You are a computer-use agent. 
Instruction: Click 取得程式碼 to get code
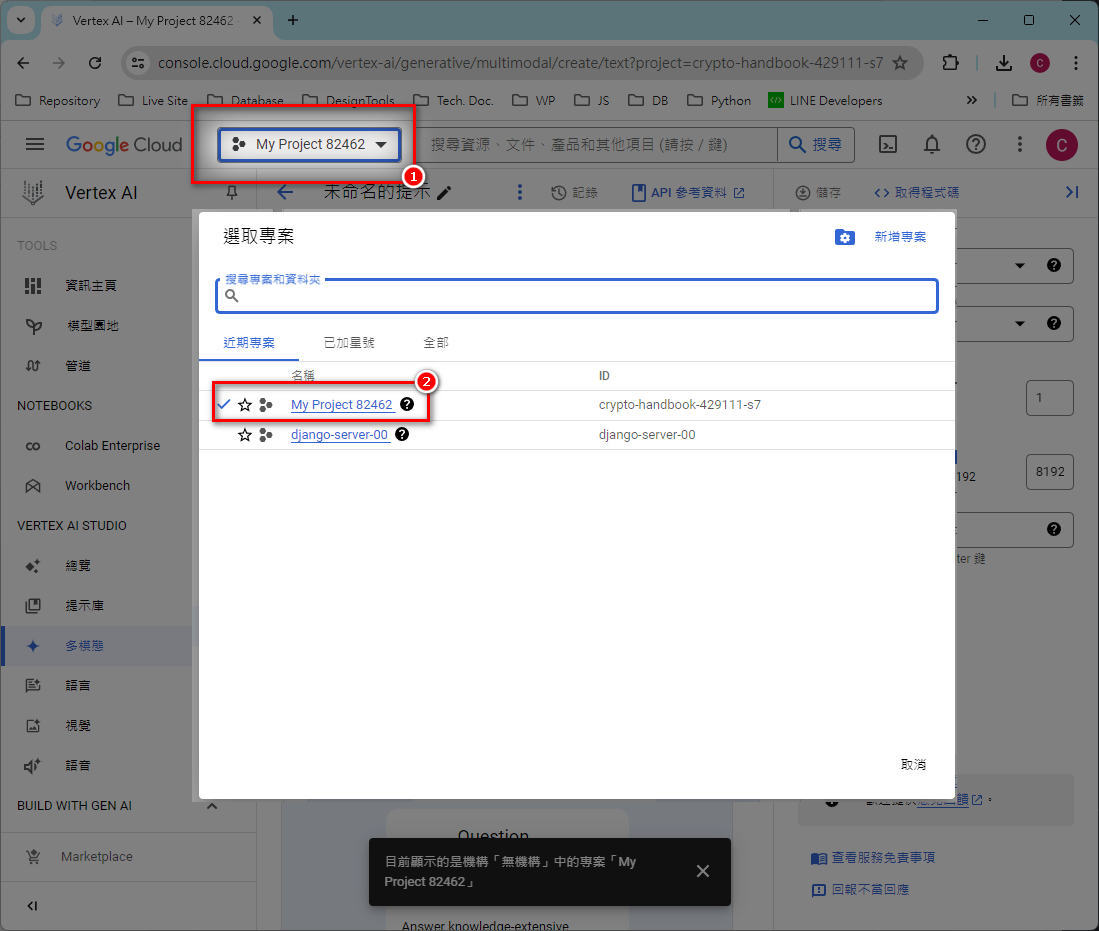pos(916,193)
